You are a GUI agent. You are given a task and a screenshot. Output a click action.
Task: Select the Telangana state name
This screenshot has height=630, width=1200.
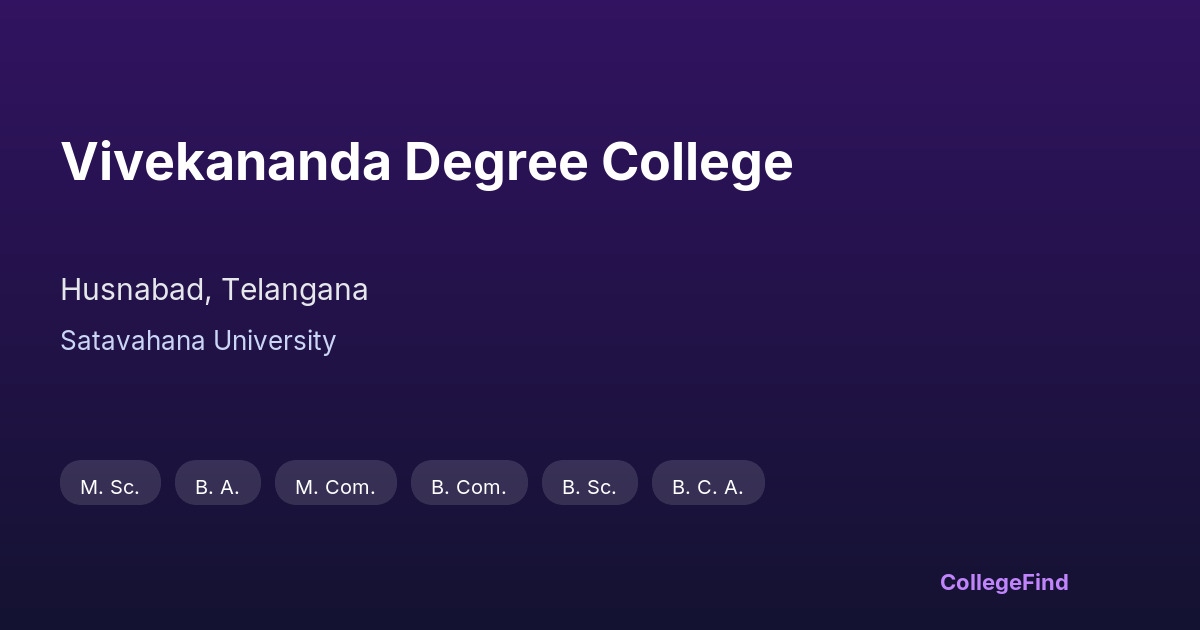pos(294,290)
